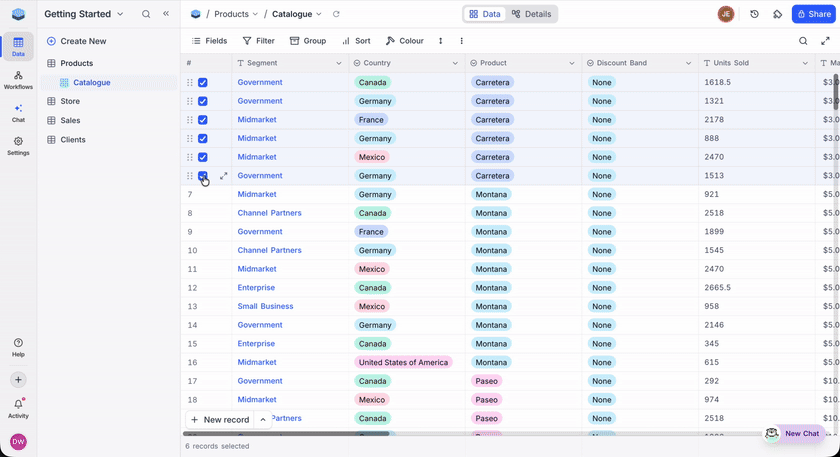Click the refresh icon next to Catalogue
Viewport: 840px width, 457px height.
click(x=336, y=15)
